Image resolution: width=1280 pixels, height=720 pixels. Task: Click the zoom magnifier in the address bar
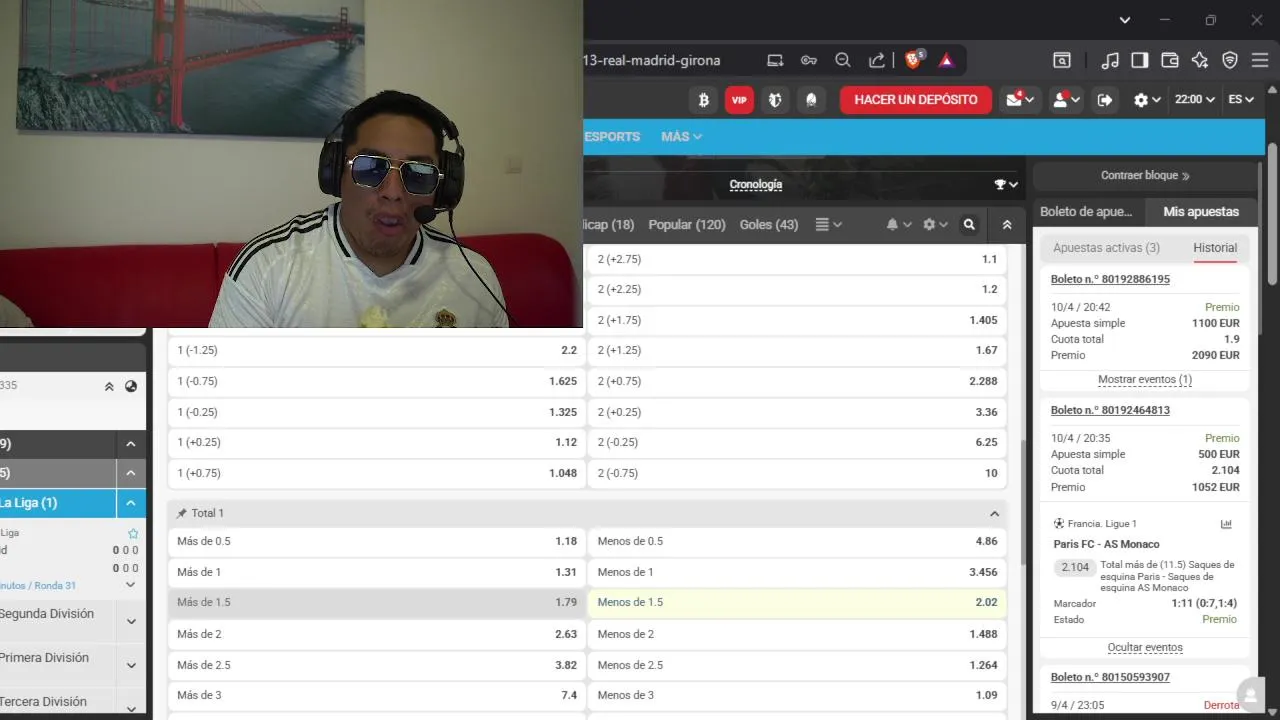(x=843, y=60)
